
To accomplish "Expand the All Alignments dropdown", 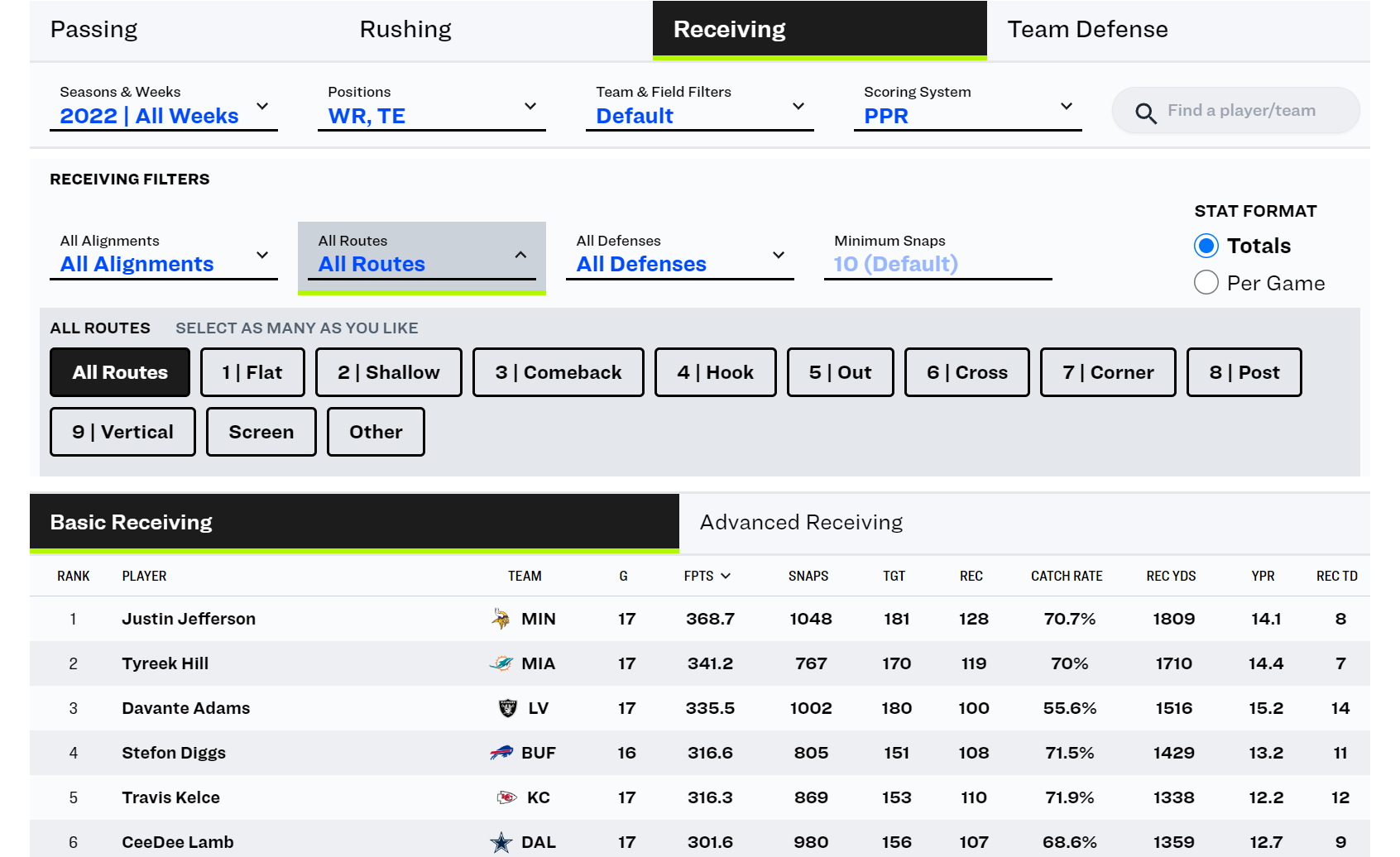I will click(164, 255).
